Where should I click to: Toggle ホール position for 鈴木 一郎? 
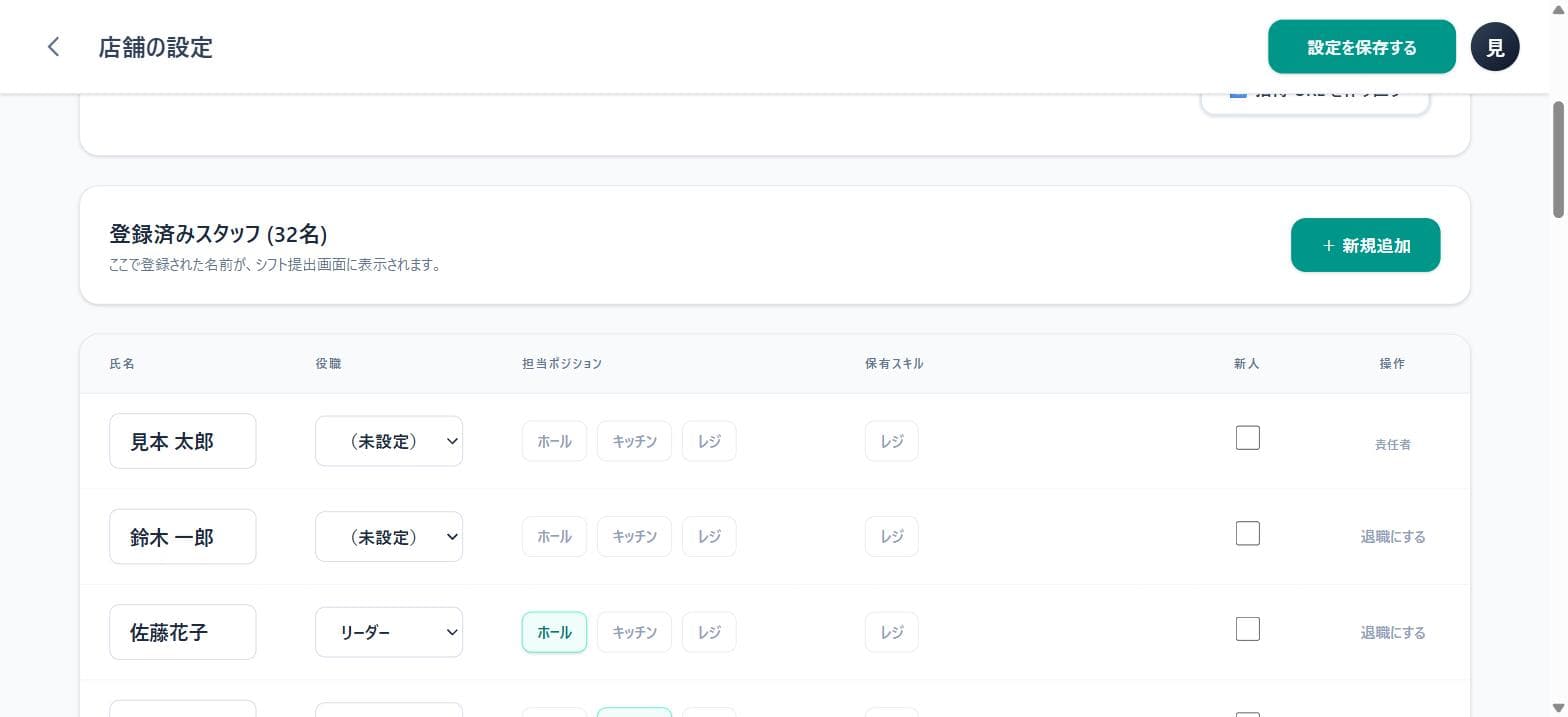pos(554,537)
